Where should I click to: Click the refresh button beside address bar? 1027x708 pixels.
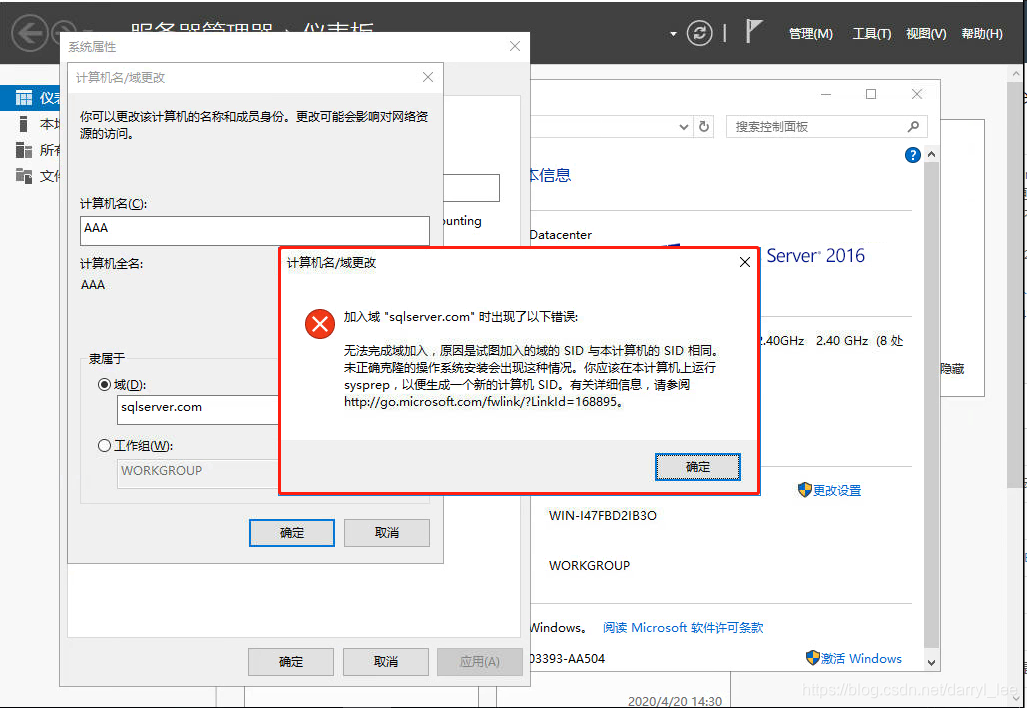[x=704, y=126]
